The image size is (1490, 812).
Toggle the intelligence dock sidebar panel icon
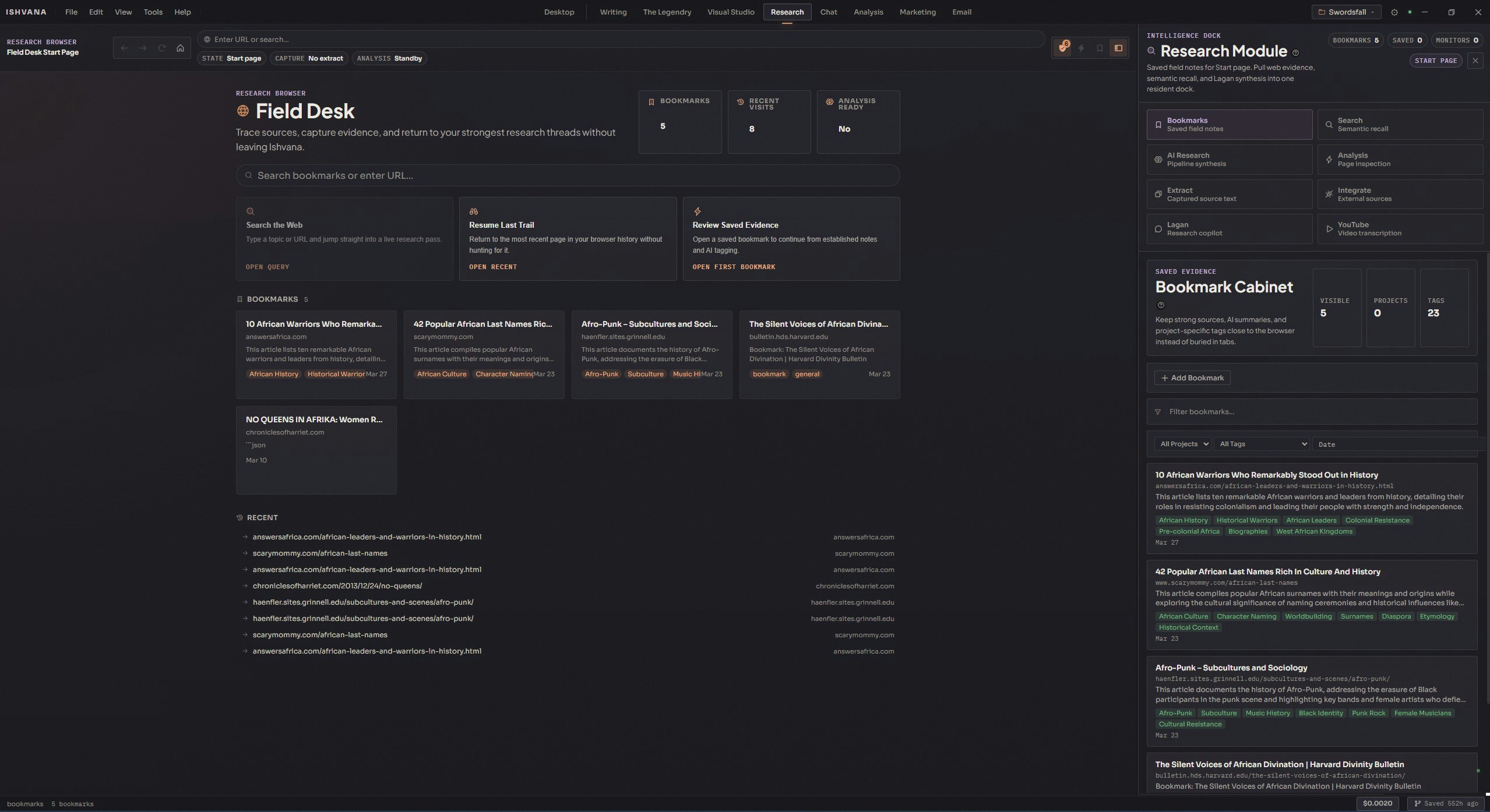(x=1118, y=48)
